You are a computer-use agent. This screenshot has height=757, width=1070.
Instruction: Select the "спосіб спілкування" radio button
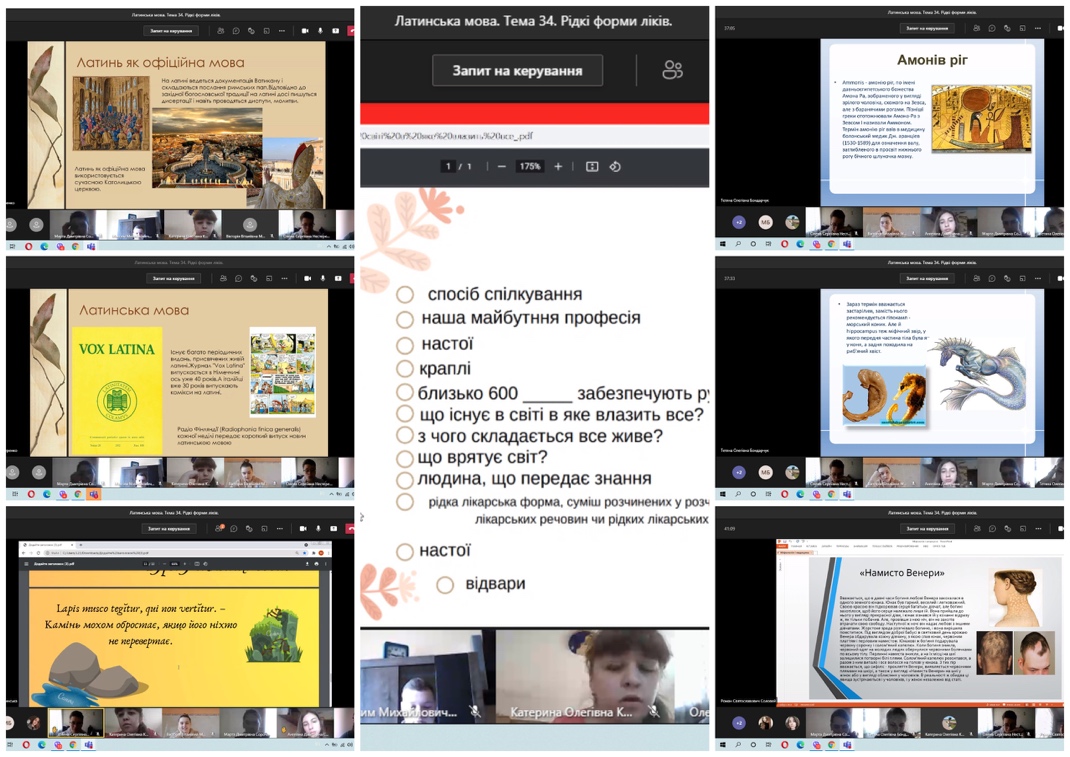click(405, 295)
